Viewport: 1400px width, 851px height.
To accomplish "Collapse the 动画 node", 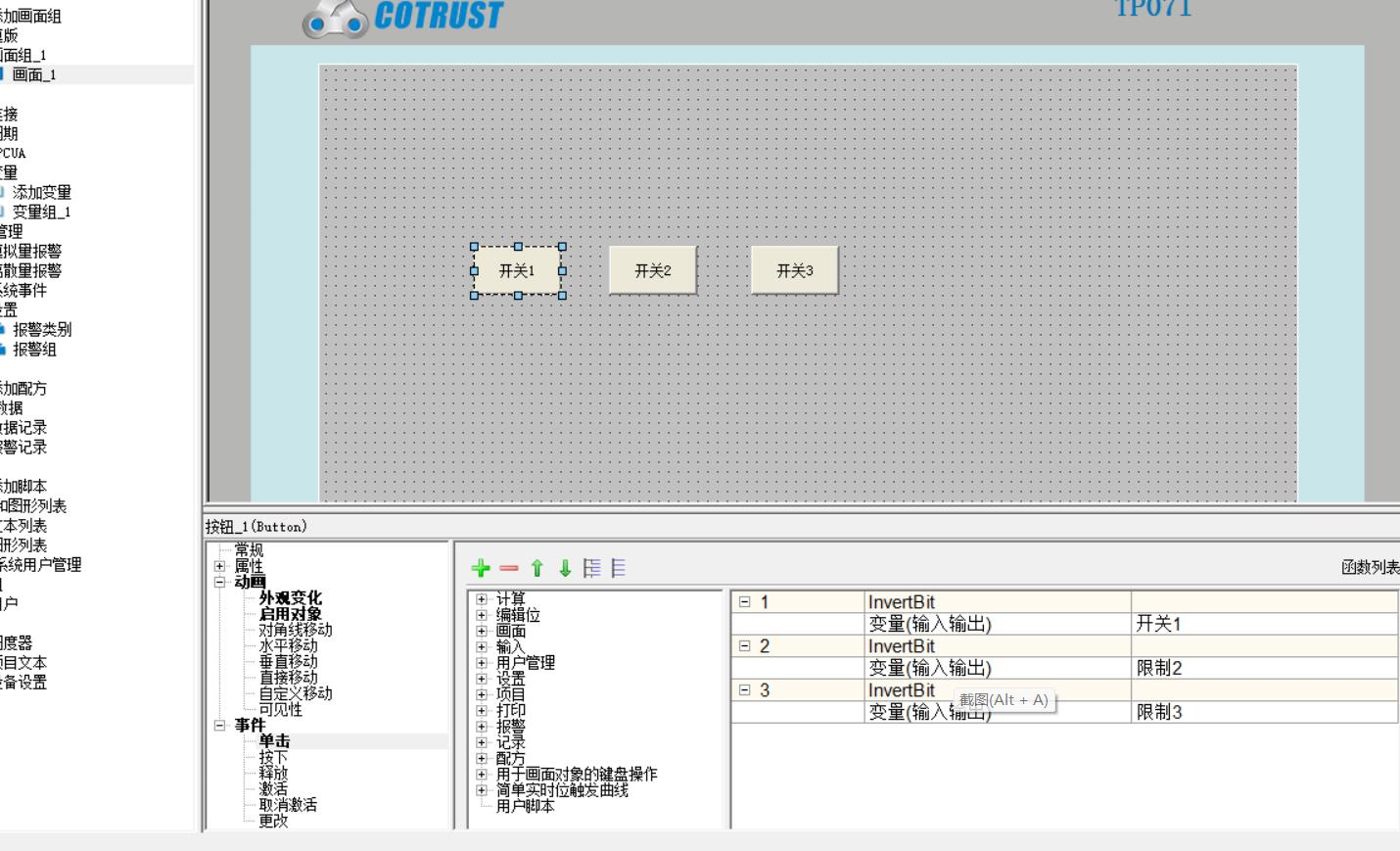I will tap(220, 582).
